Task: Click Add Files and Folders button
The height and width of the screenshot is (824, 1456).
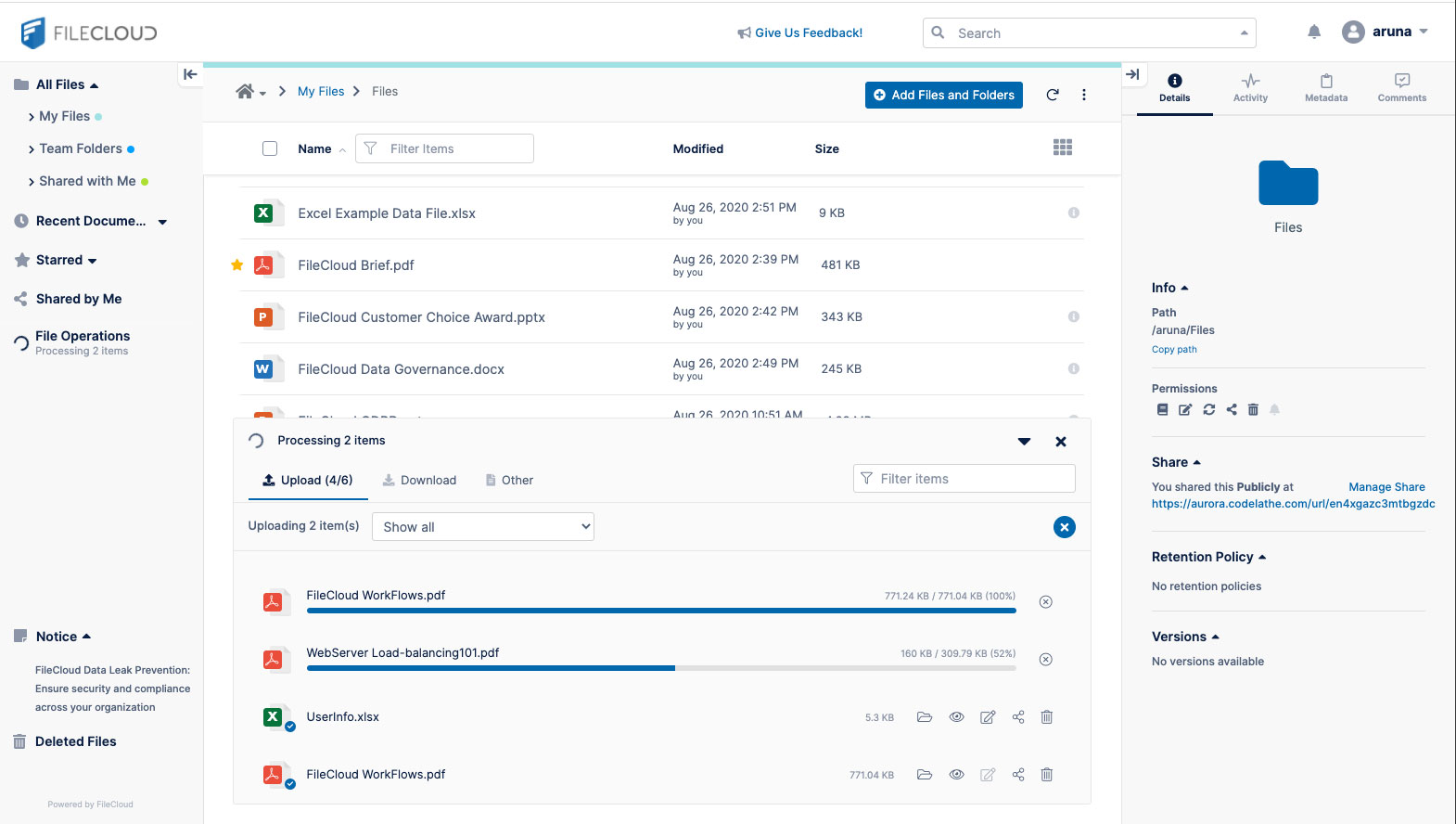Action: point(944,95)
